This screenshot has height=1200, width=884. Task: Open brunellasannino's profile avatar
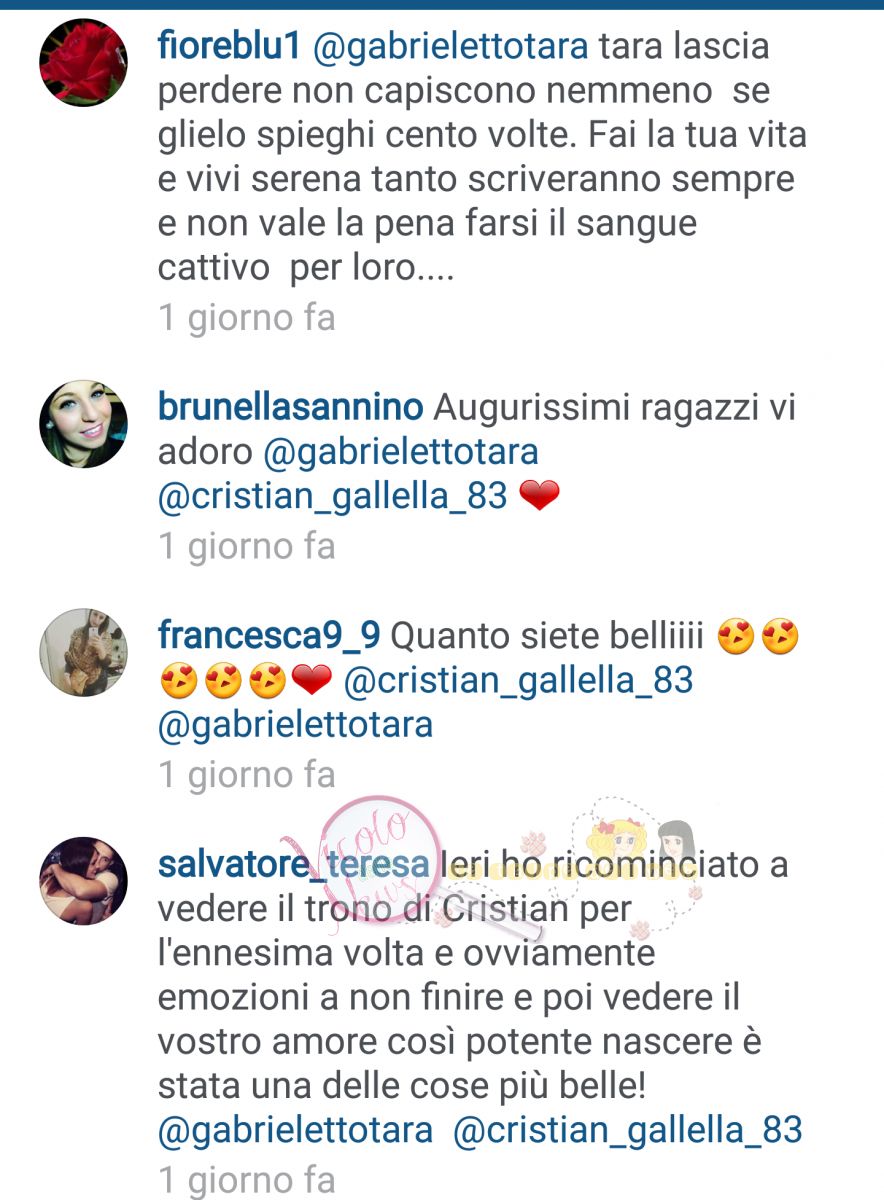click(x=83, y=423)
